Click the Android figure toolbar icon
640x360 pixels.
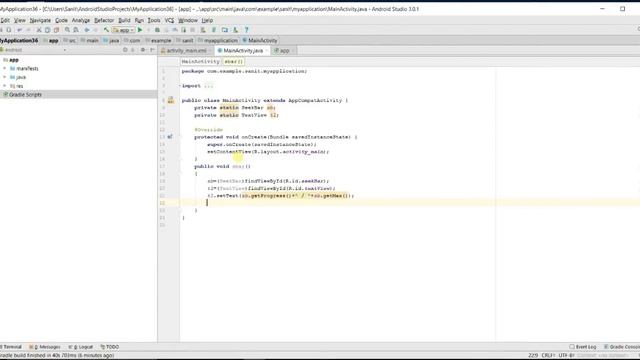[236, 30]
